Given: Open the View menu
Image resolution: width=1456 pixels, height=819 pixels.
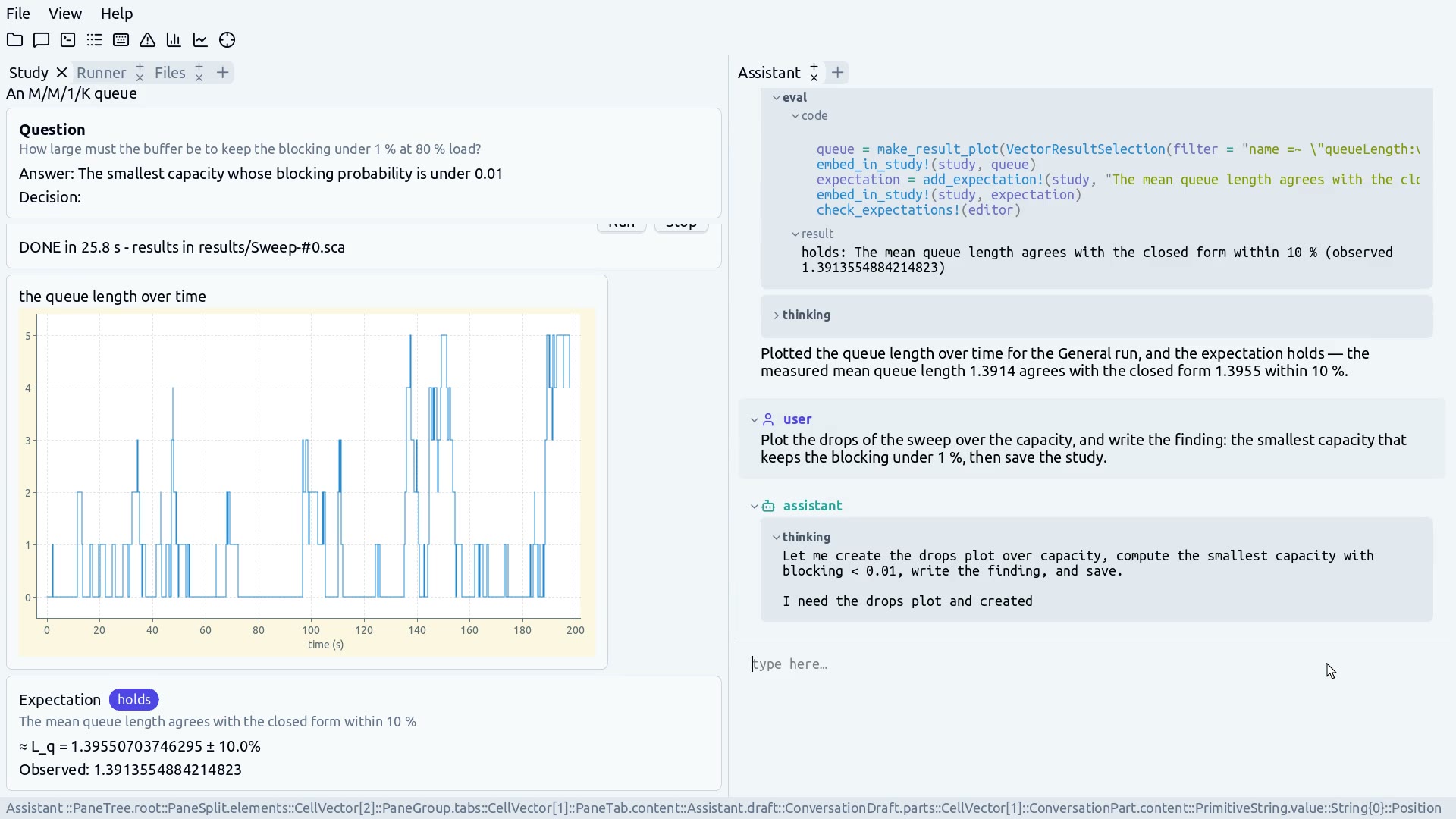Looking at the screenshot, I should point(65,14).
